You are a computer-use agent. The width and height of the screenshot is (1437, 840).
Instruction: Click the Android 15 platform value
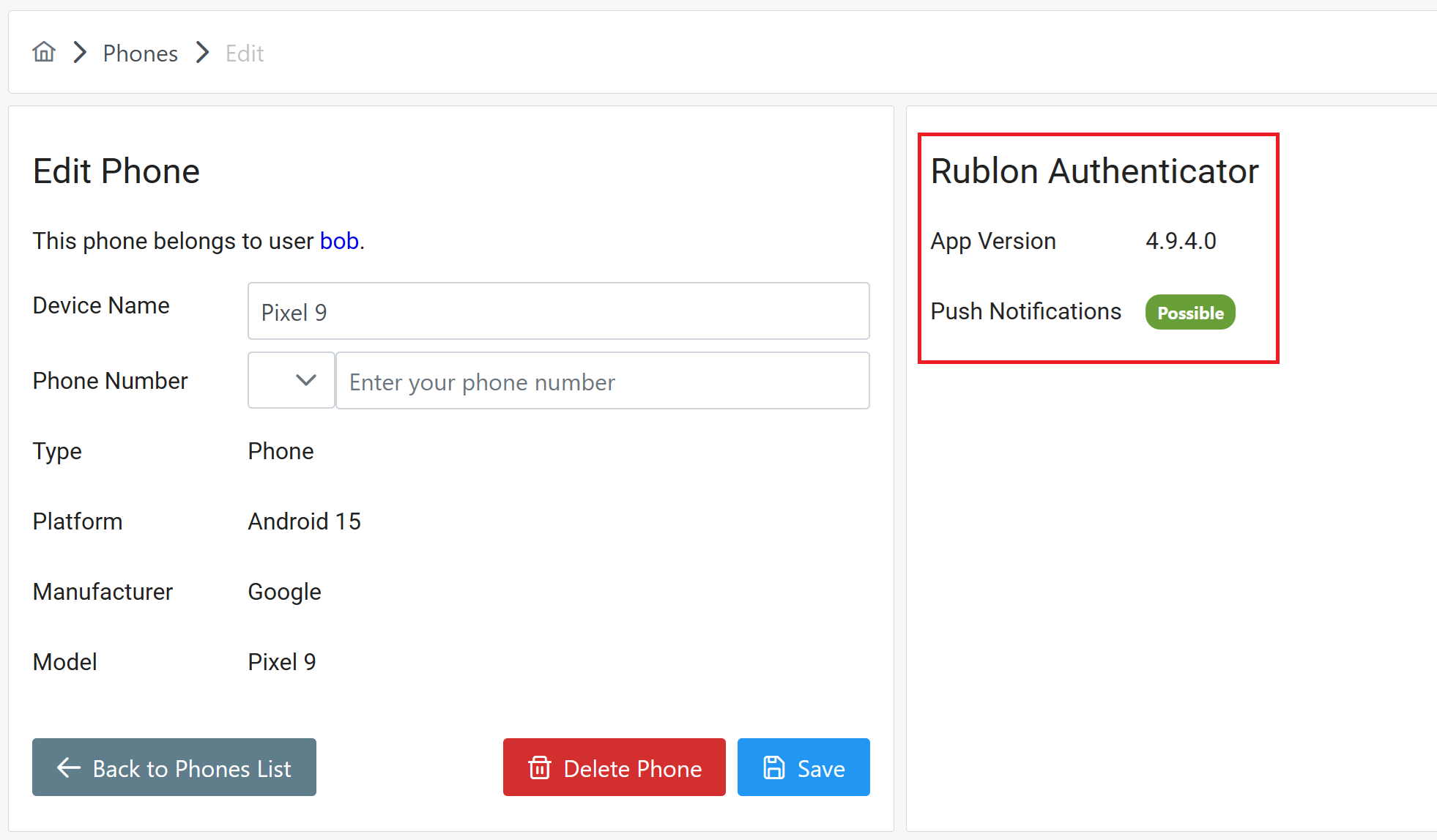pyautogui.click(x=304, y=521)
